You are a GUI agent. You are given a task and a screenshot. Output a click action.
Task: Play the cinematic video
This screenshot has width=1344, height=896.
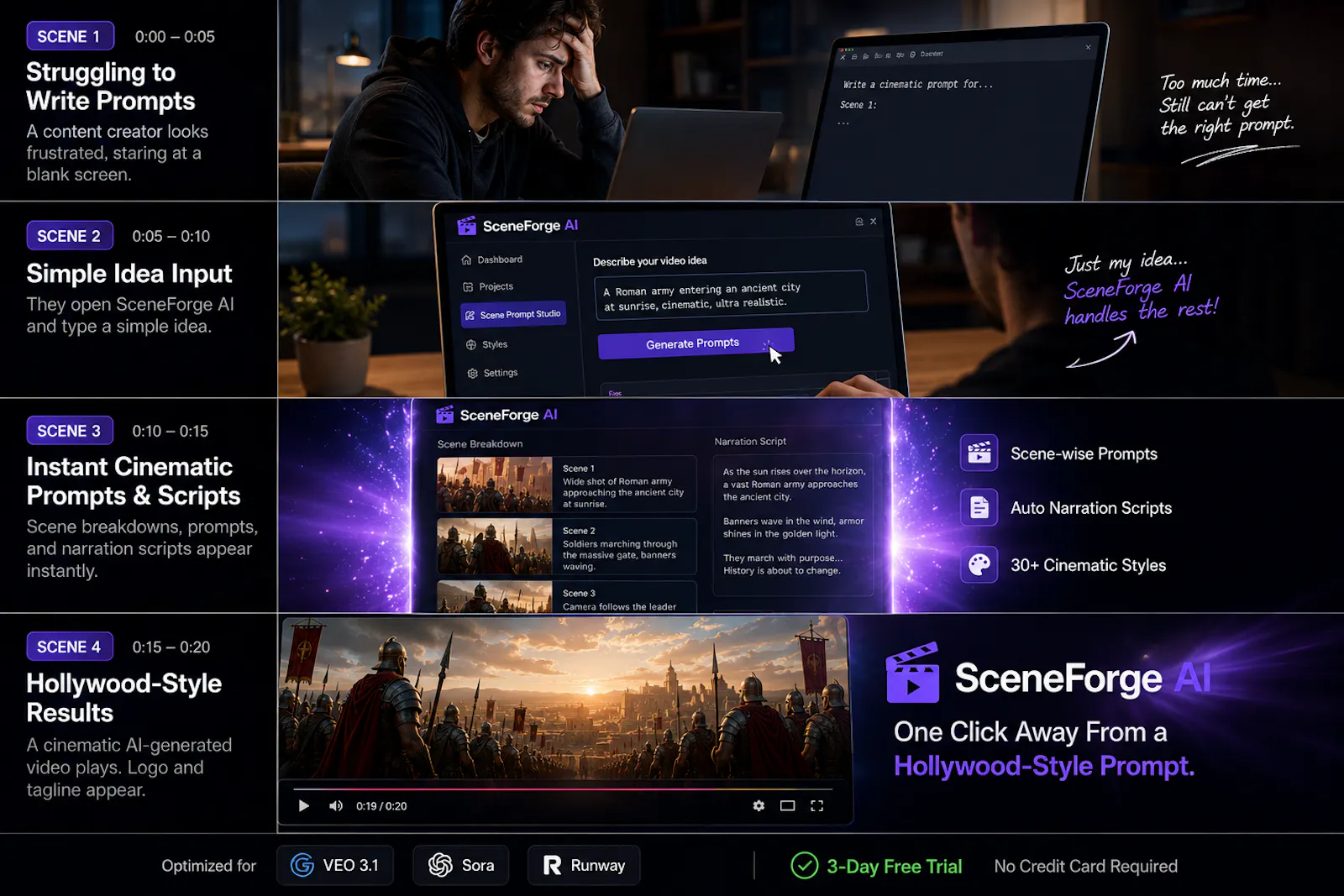[304, 806]
